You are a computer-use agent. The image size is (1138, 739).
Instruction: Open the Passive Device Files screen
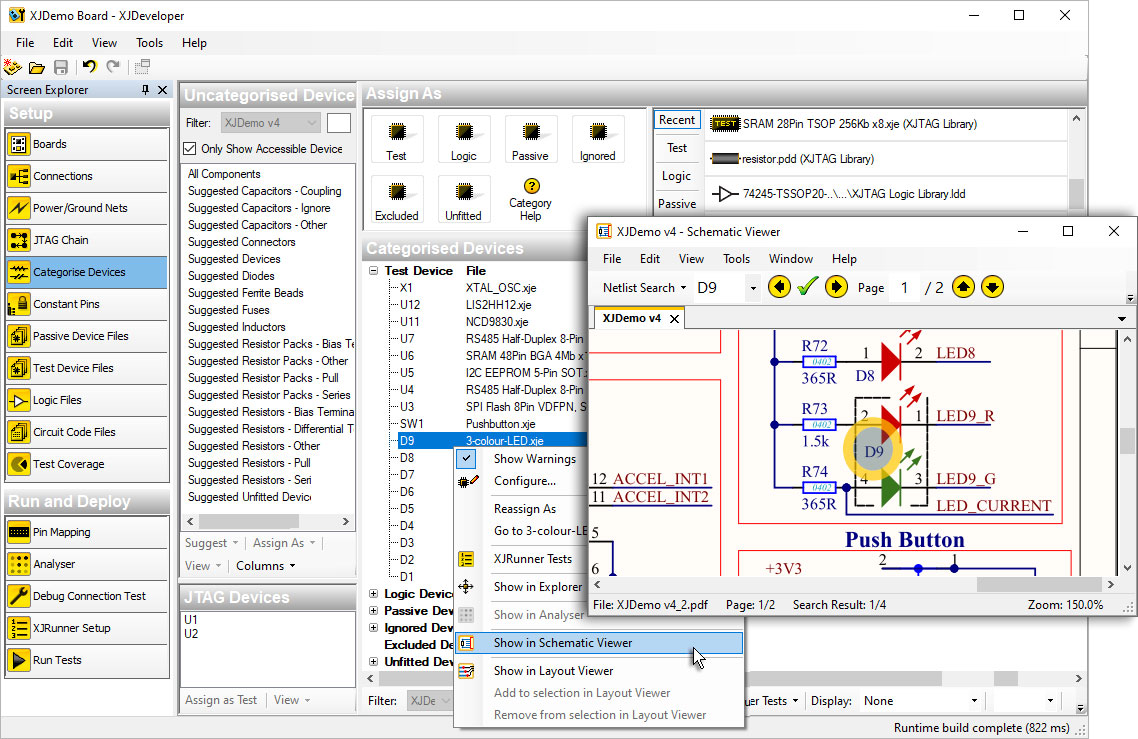point(87,335)
